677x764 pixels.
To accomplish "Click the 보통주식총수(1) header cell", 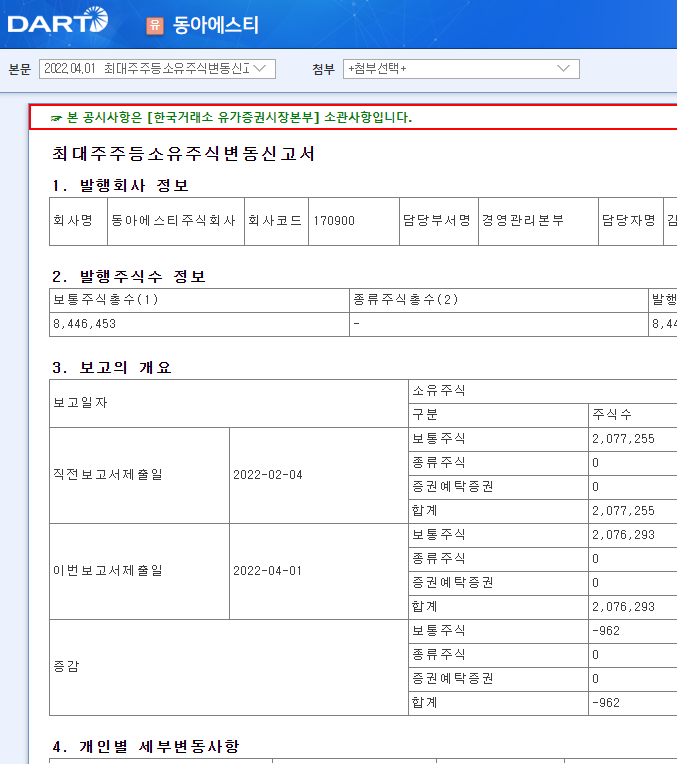I will (x=199, y=300).
